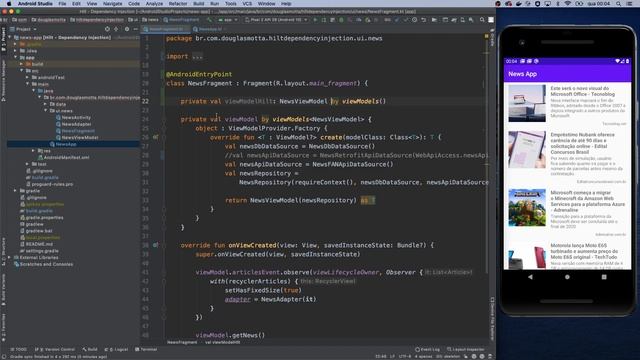Collapse the ui.news package
640x360 pixels.
45,111
